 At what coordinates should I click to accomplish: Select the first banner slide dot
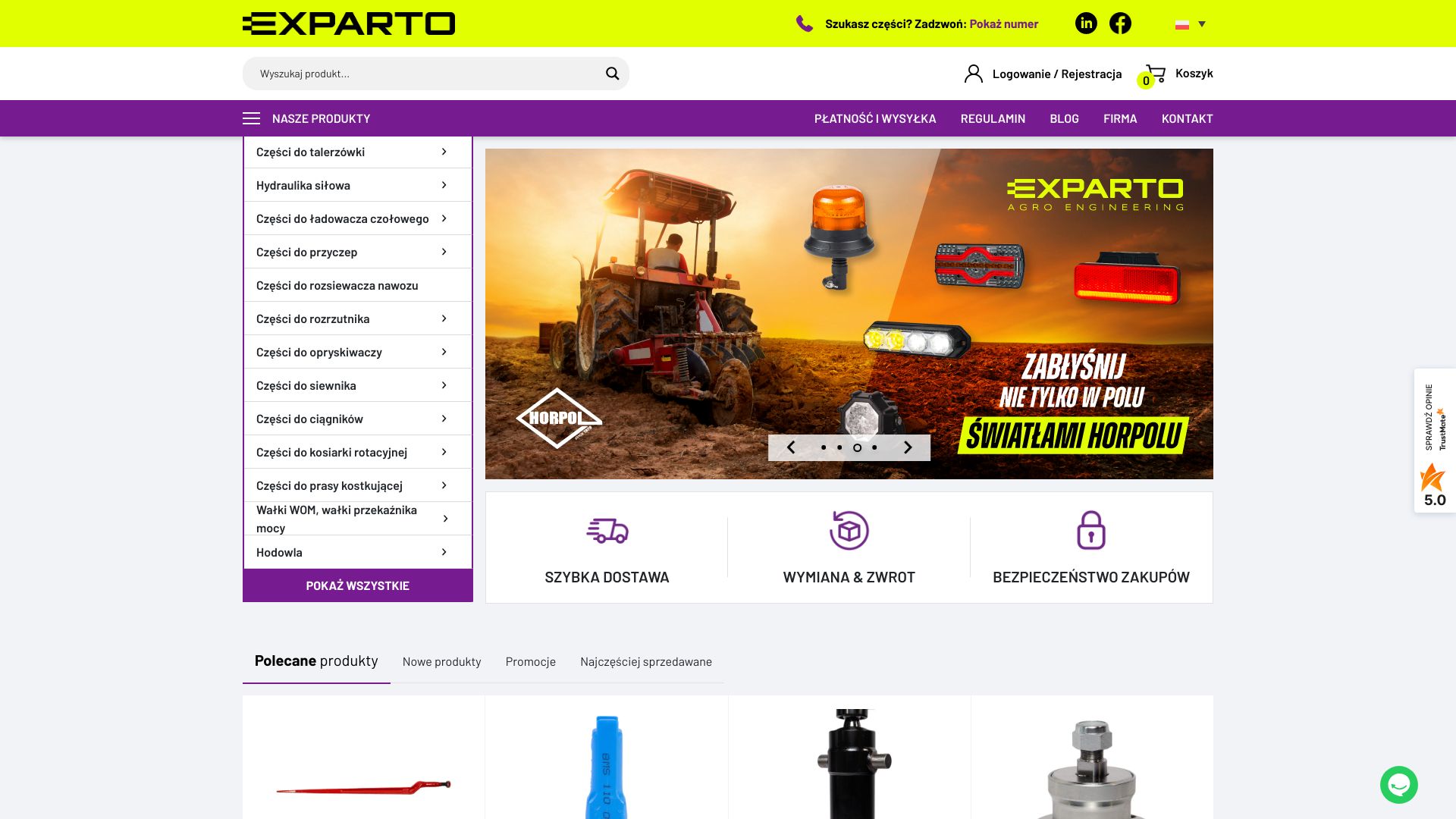click(x=824, y=447)
